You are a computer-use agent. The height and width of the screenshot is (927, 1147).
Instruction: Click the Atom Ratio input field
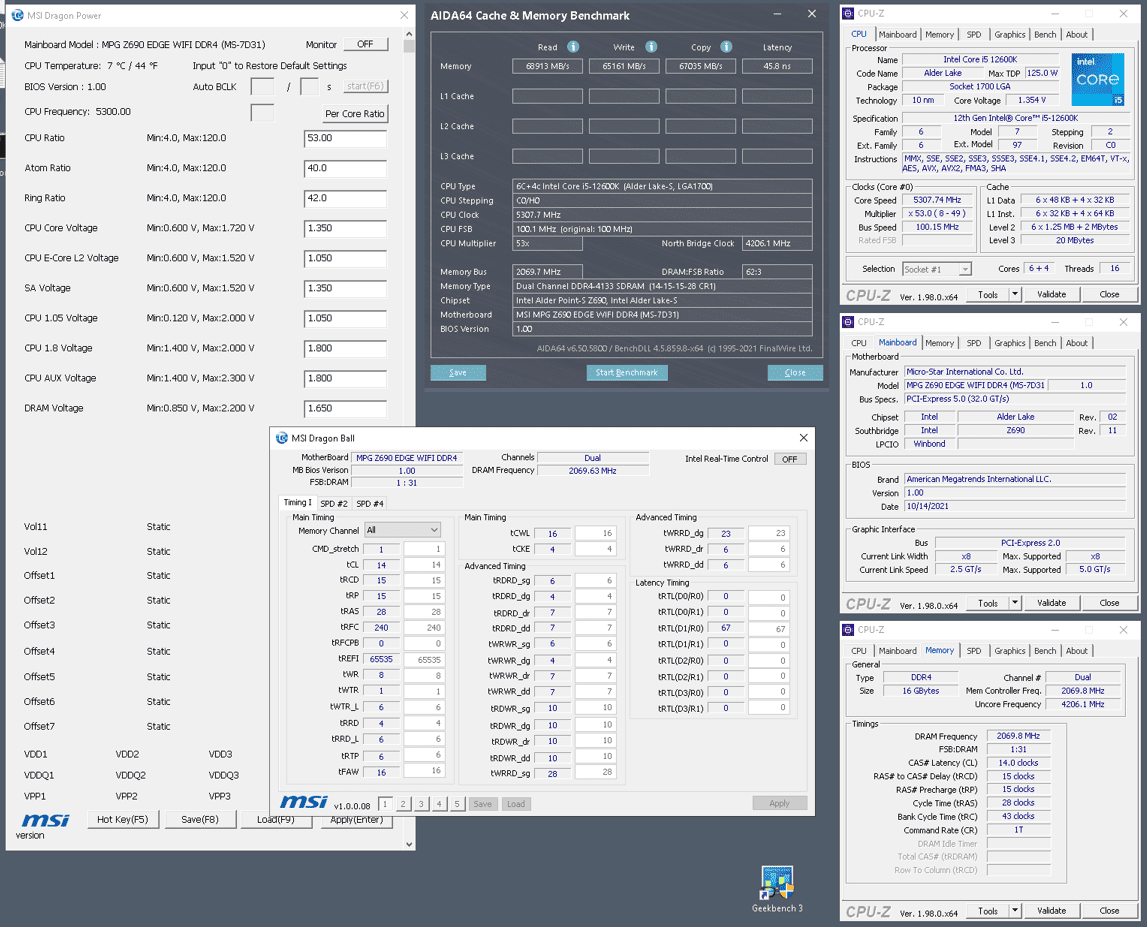tap(345, 169)
